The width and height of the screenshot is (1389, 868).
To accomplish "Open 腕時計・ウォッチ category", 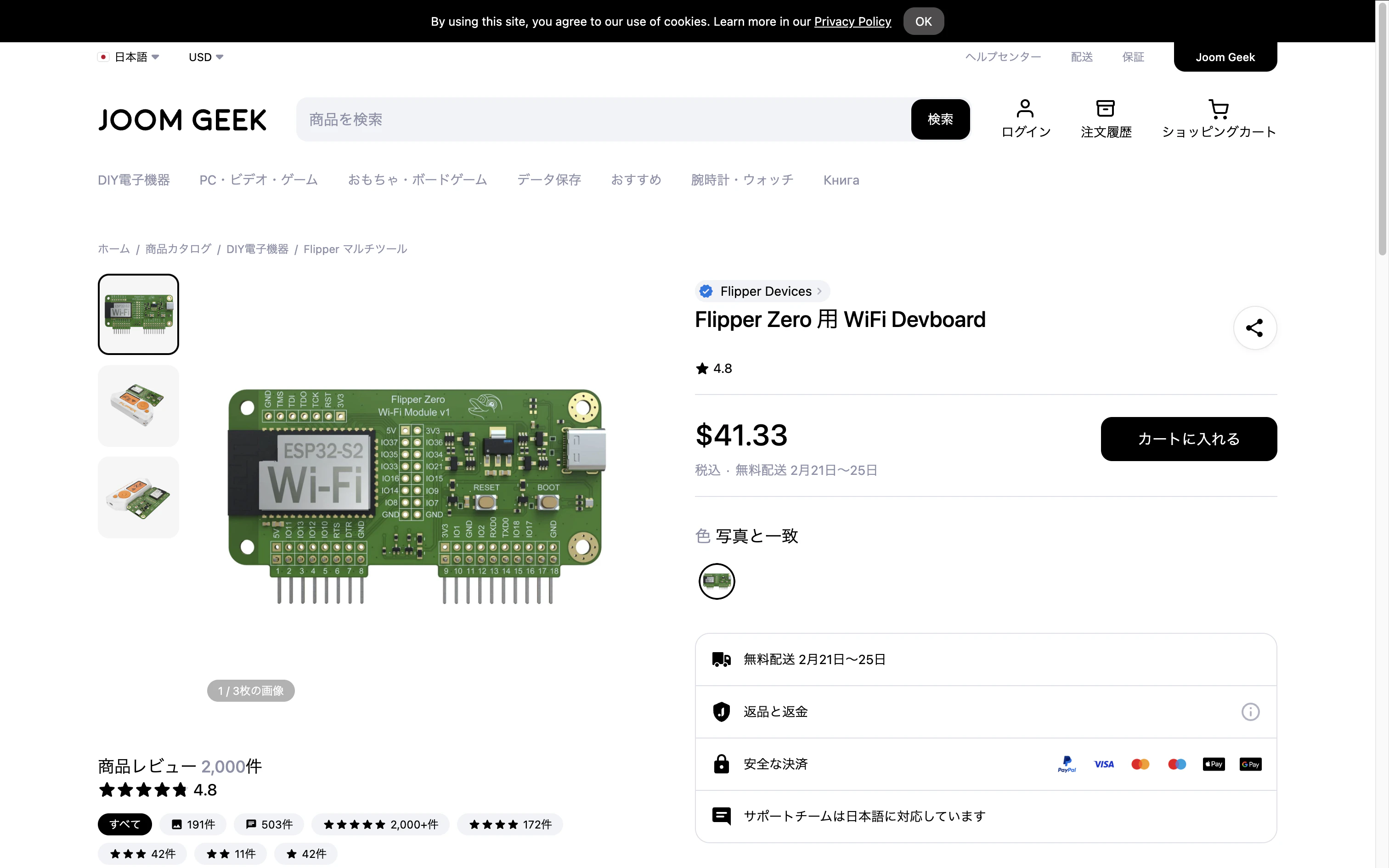I will click(742, 180).
